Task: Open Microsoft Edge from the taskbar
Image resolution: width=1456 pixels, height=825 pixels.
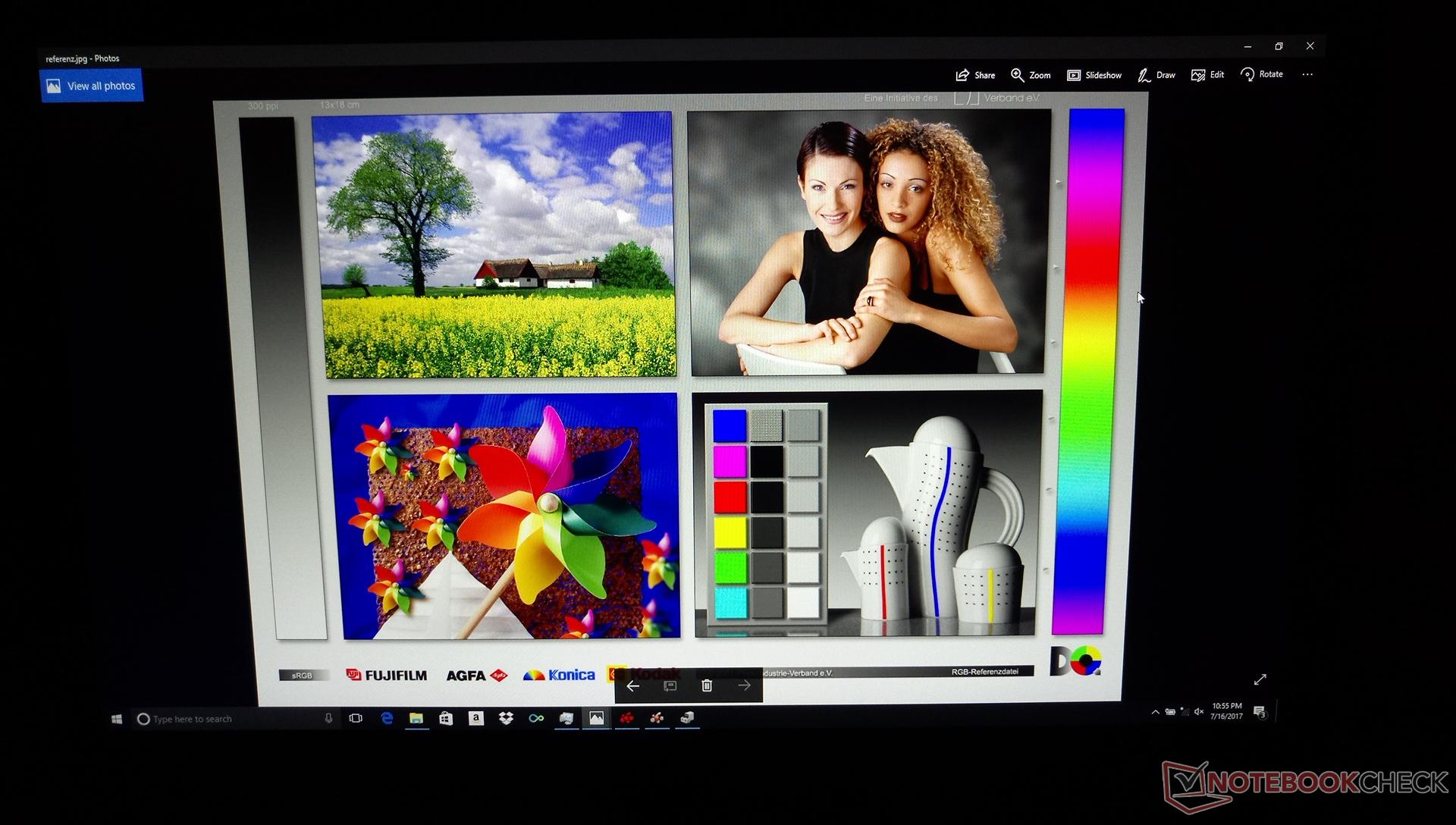Action: [387, 718]
